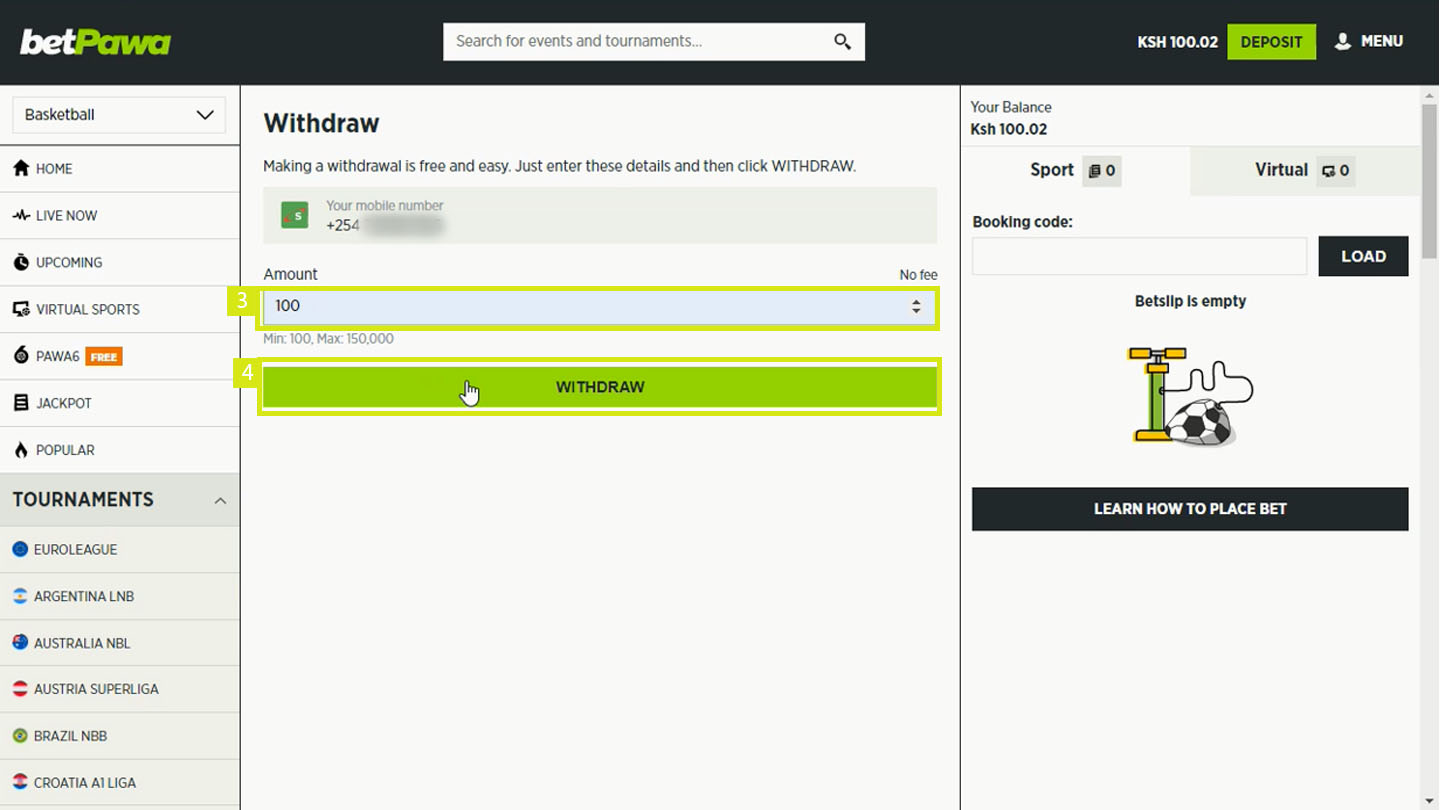This screenshot has width=1440, height=810.
Task: Open the CROATIA A1 LIGA tournament
Action: tap(120, 783)
